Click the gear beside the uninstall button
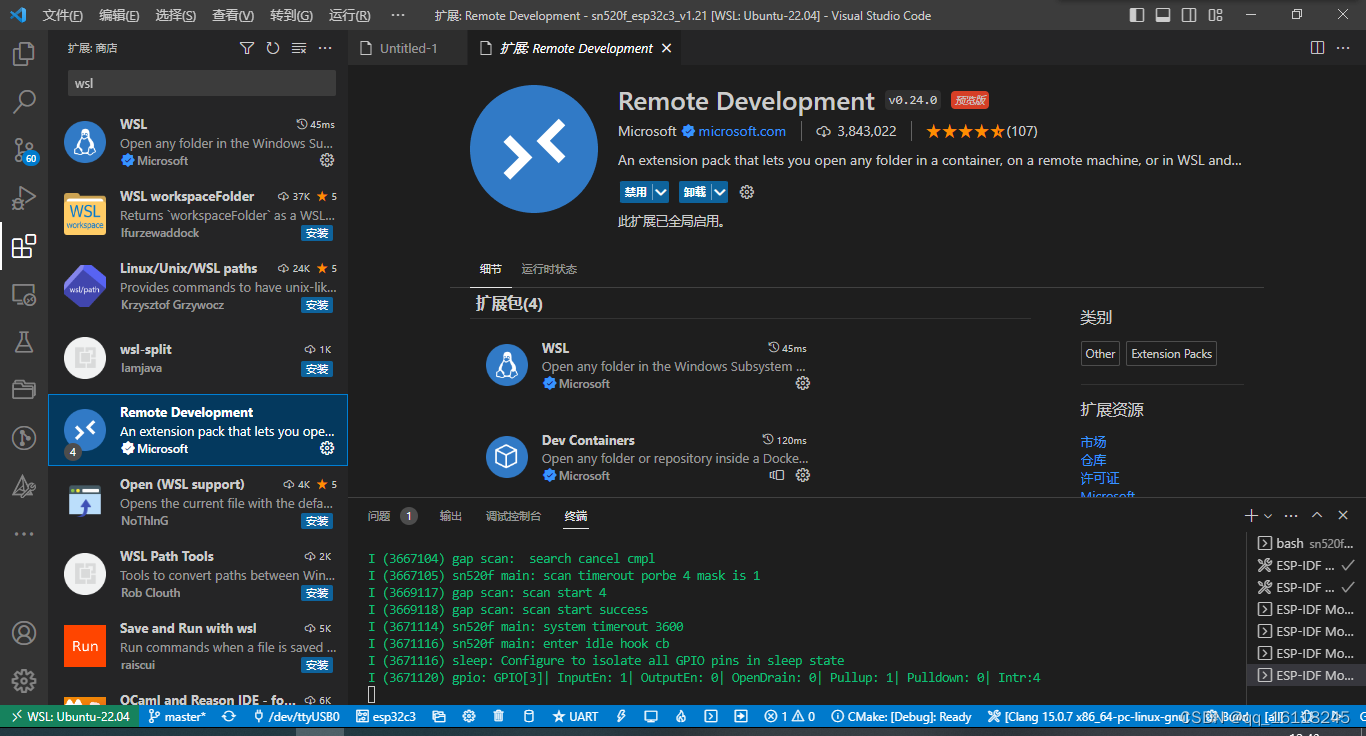 pyautogui.click(x=746, y=192)
